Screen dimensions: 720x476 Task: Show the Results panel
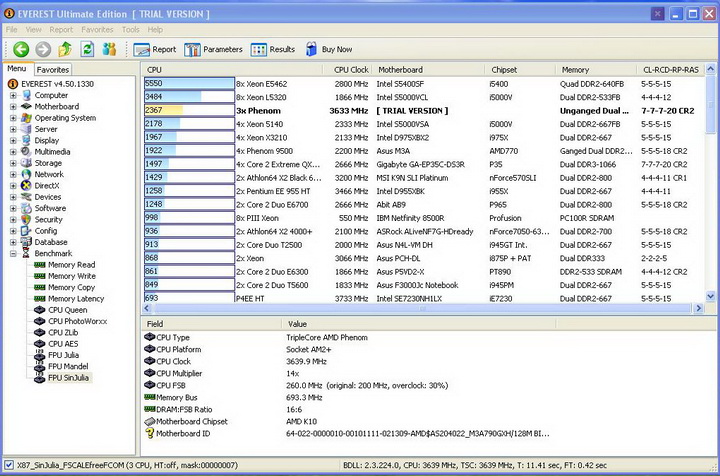tap(273, 49)
